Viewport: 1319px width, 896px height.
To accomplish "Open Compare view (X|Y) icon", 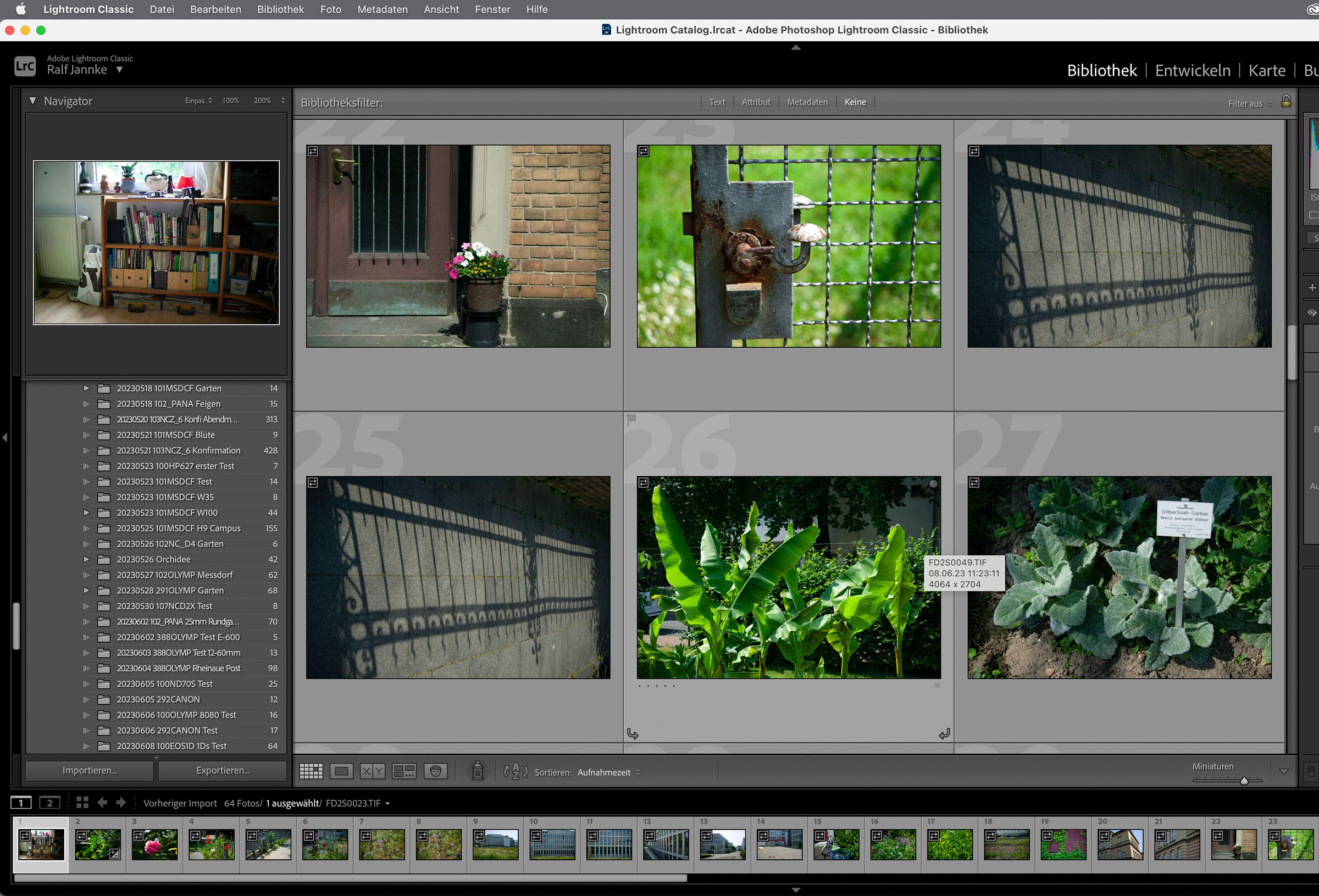I will click(372, 771).
